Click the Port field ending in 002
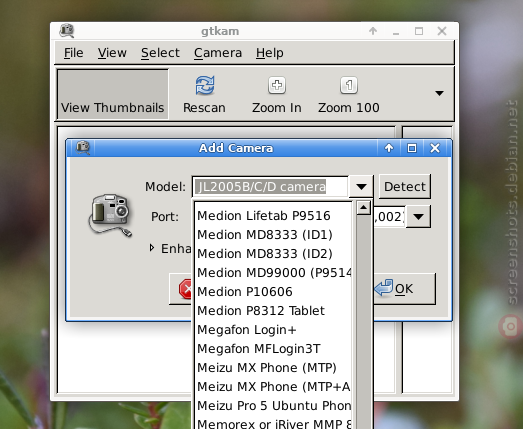Viewport: 523px width, 429px height. point(389,217)
